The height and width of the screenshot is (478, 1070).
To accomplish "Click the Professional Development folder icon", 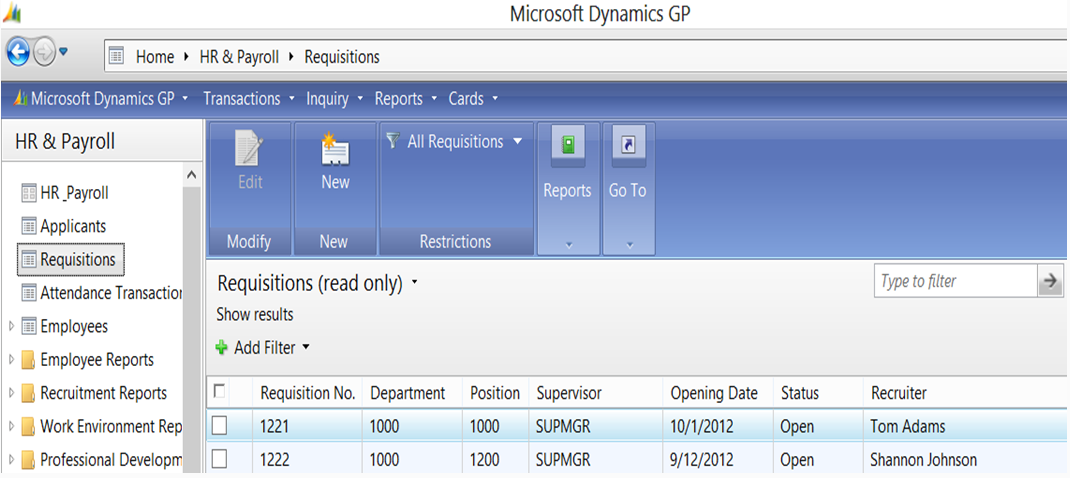I will (x=28, y=460).
